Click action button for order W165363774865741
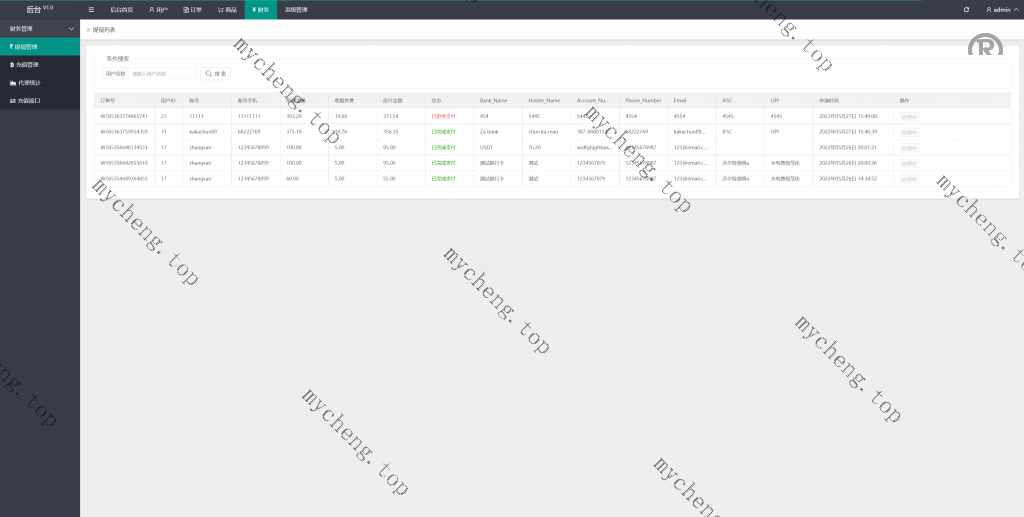 click(x=909, y=116)
